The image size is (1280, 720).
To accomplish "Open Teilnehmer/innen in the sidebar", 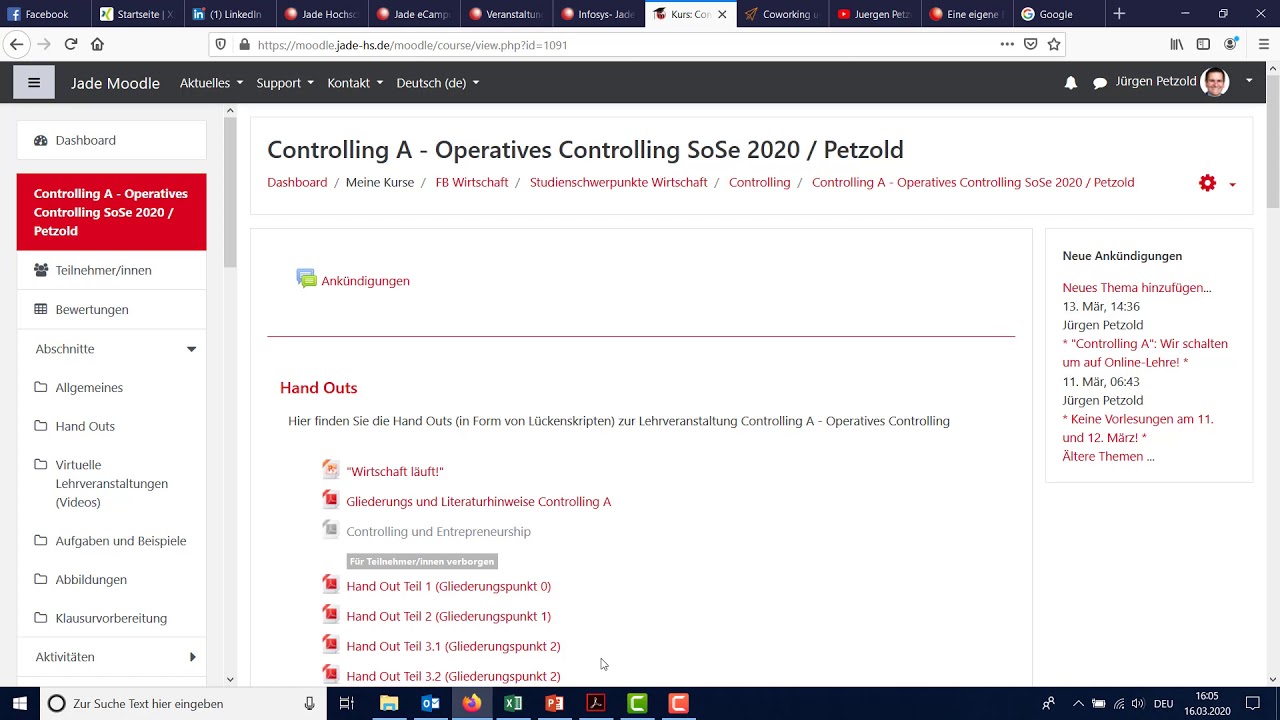I will tap(112, 270).
